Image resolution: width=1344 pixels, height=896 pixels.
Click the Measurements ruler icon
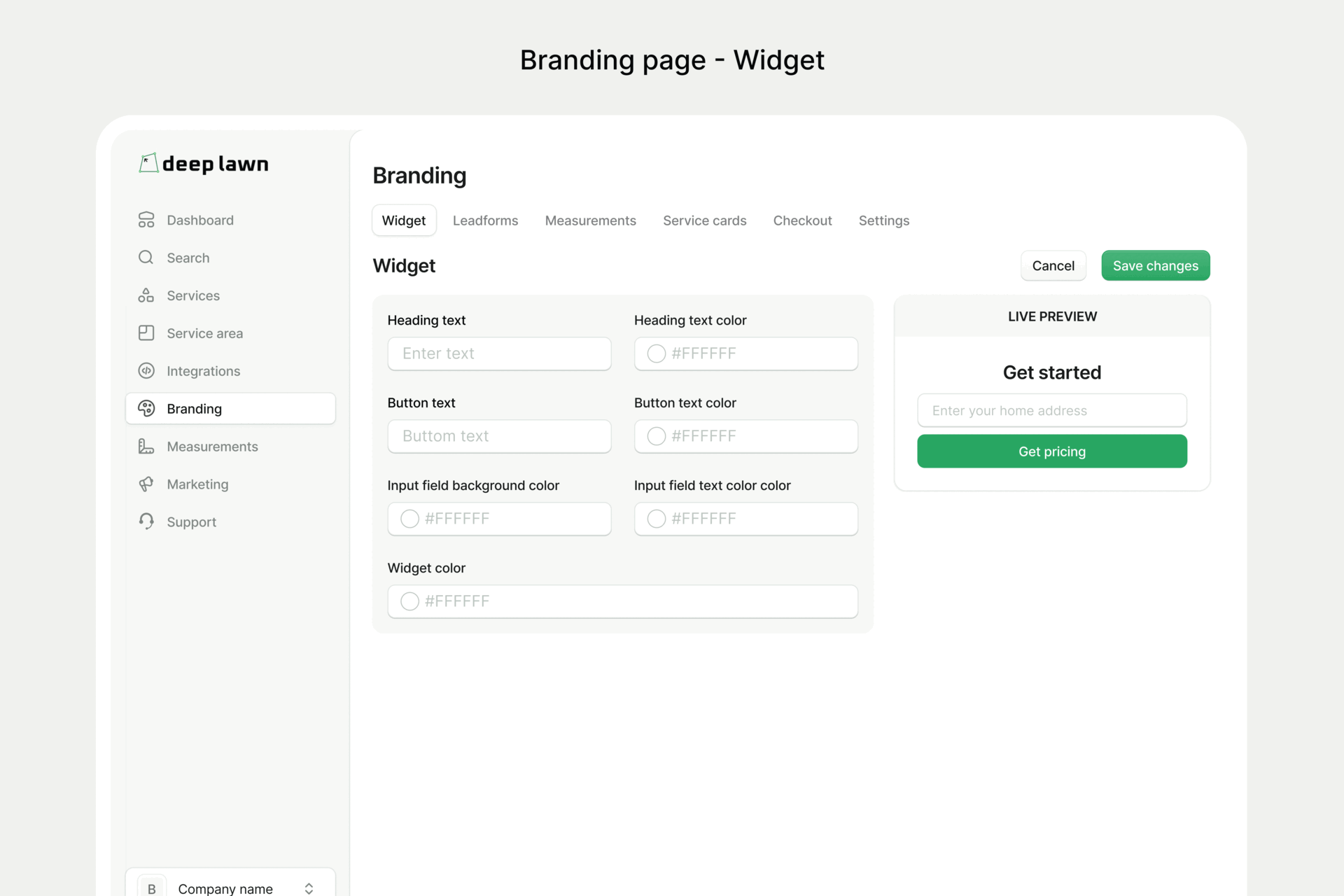click(146, 447)
